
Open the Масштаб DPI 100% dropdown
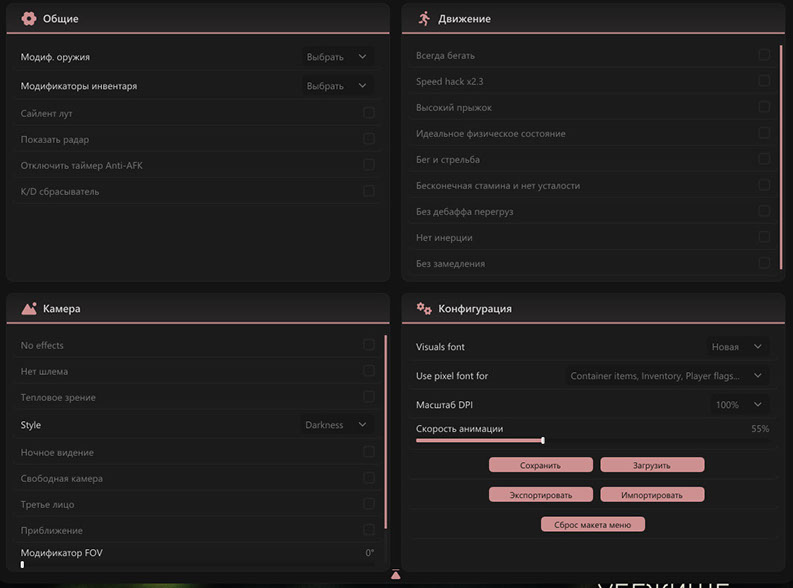[739, 405]
